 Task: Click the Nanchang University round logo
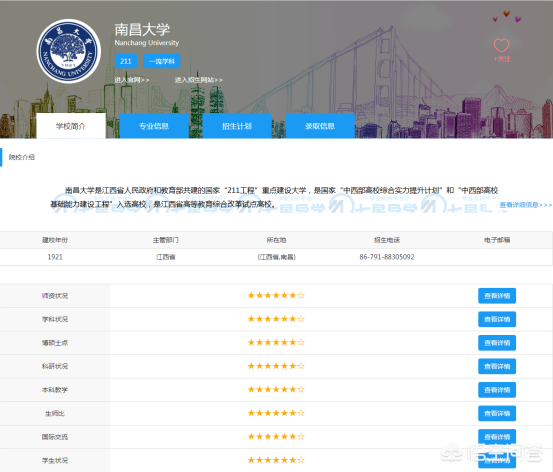[69, 51]
